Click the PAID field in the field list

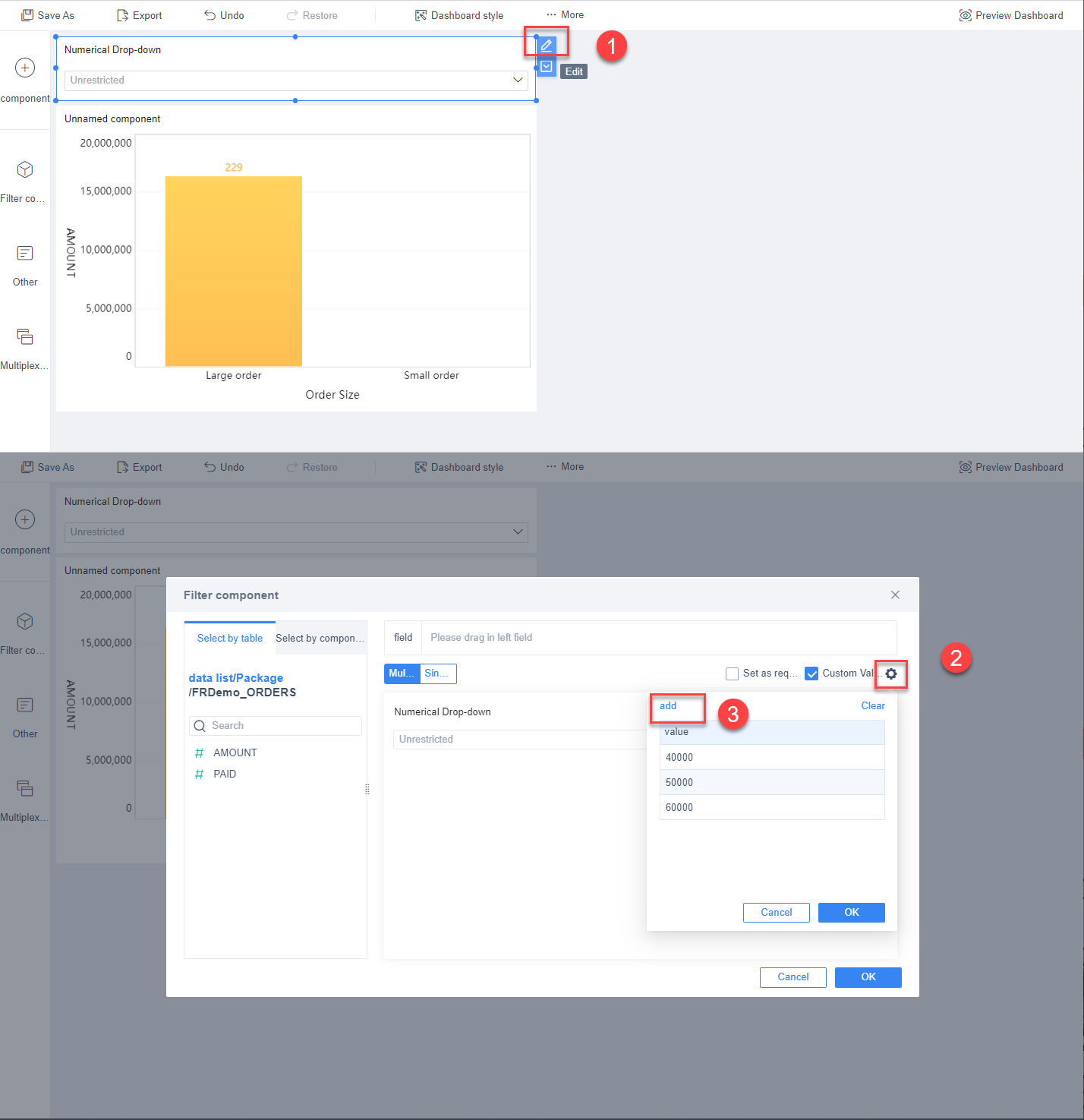[x=225, y=774]
